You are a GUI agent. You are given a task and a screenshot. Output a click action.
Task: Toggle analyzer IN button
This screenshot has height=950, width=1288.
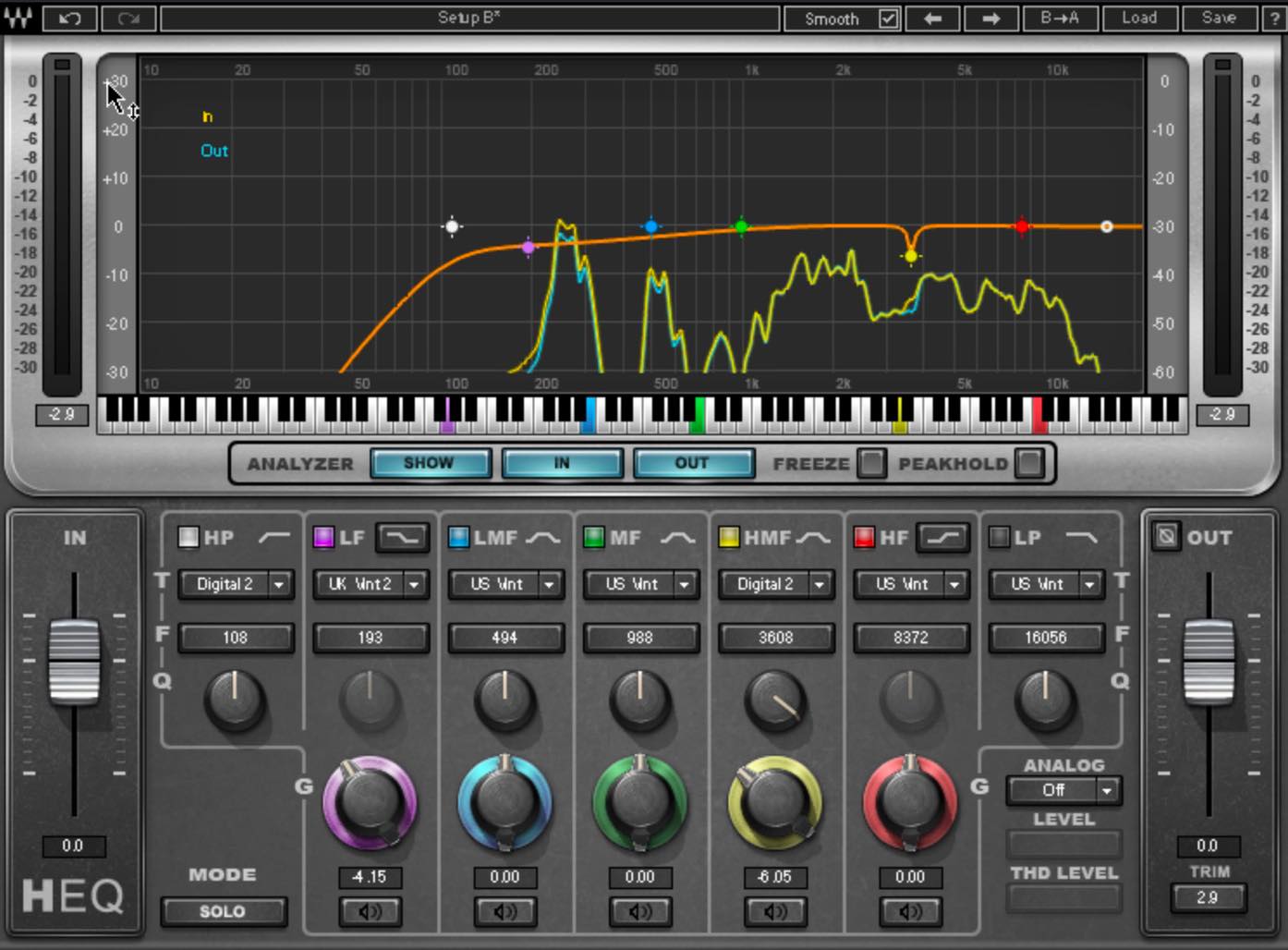562,463
